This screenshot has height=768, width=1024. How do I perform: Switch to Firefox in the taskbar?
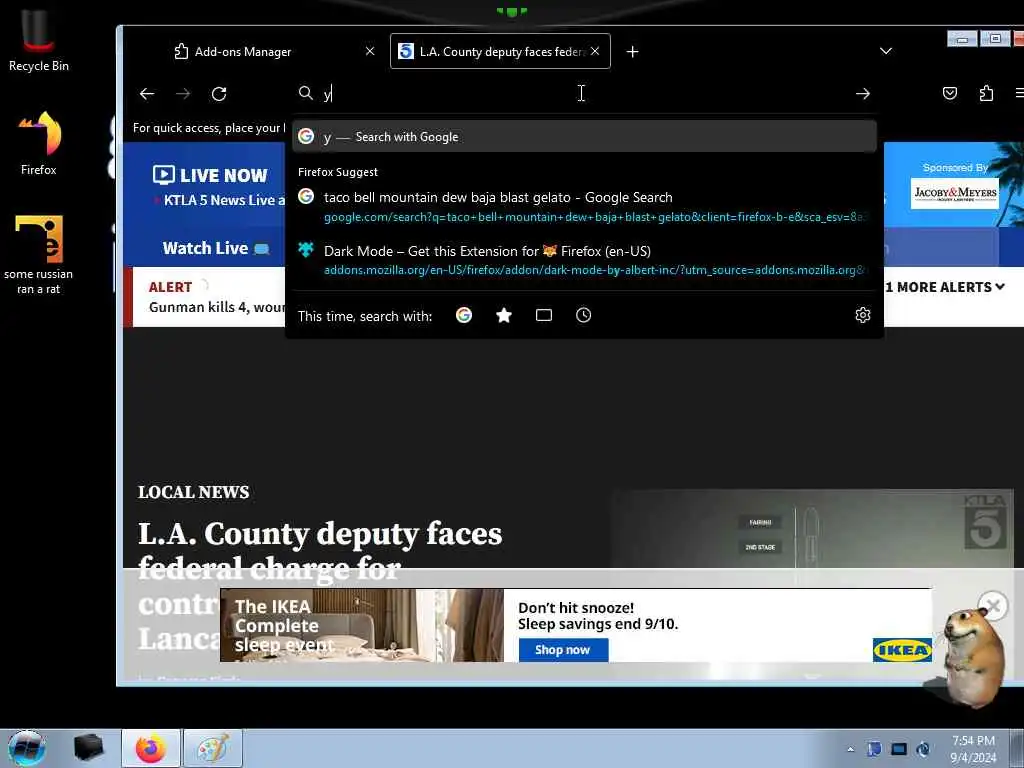tap(151, 748)
